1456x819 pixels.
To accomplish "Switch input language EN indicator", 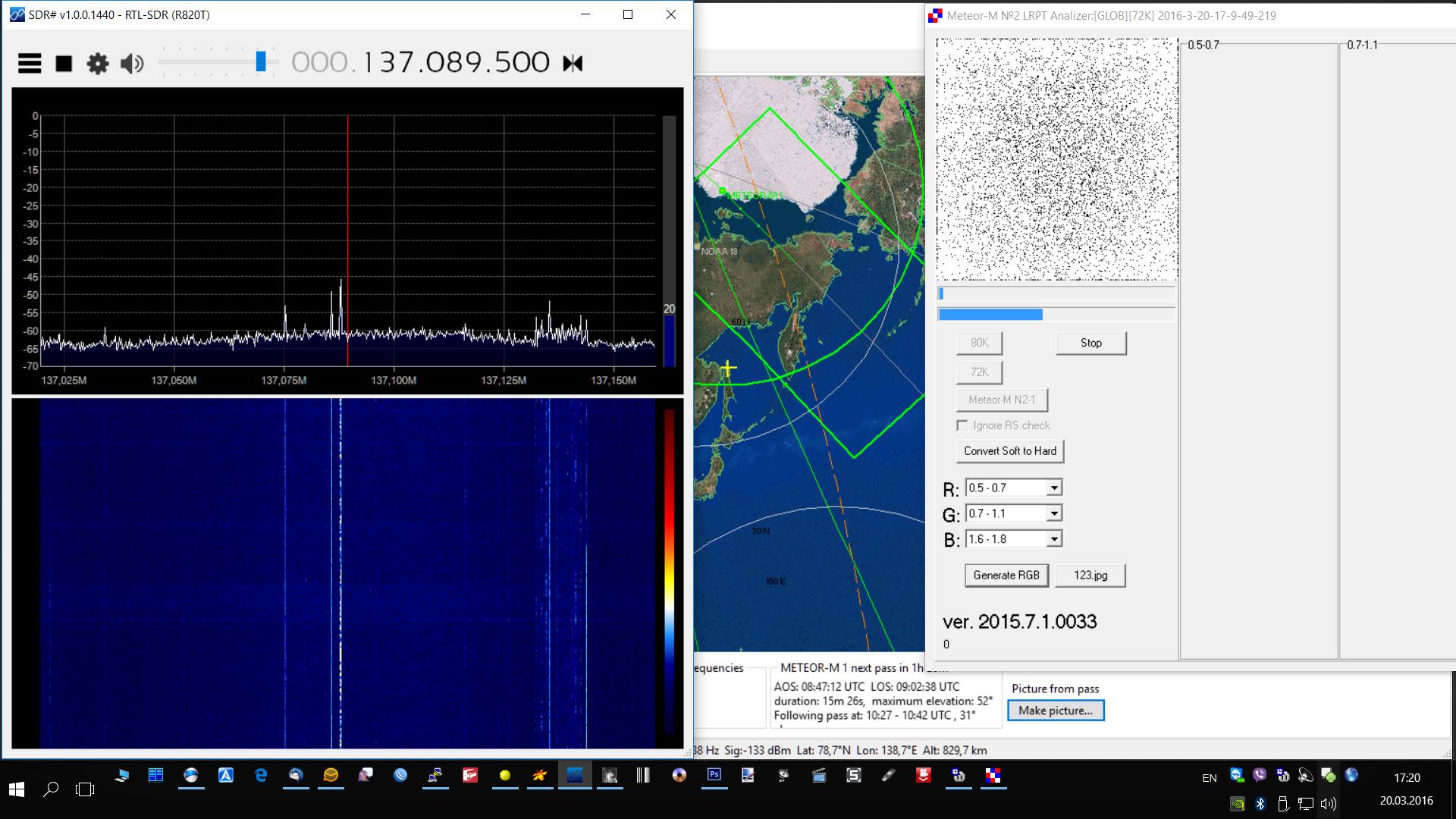I will 1210,778.
